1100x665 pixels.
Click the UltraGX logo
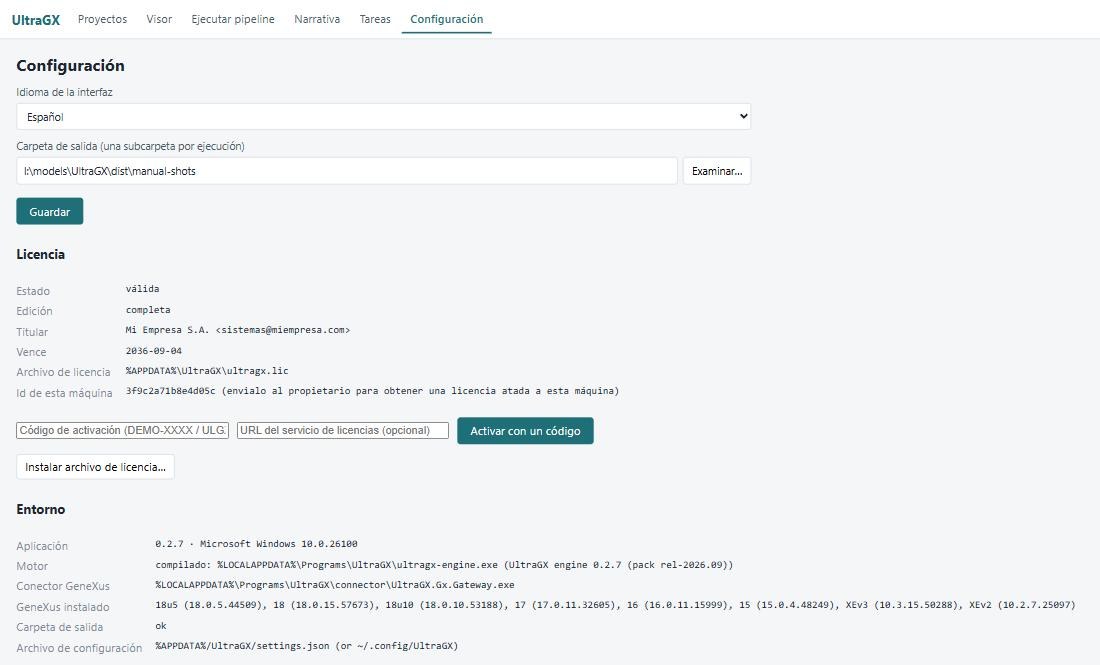point(36,20)
